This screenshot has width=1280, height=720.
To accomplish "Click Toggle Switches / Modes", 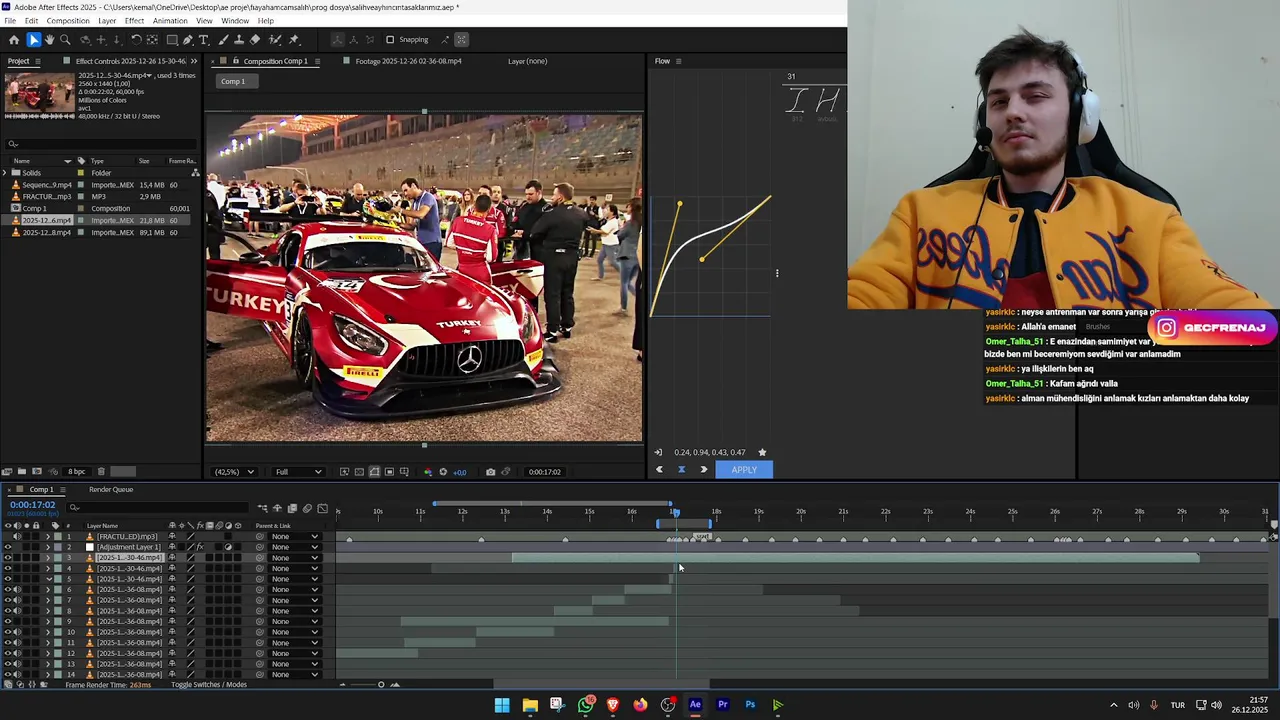I will pyautogui.click(x=209, y=685).
